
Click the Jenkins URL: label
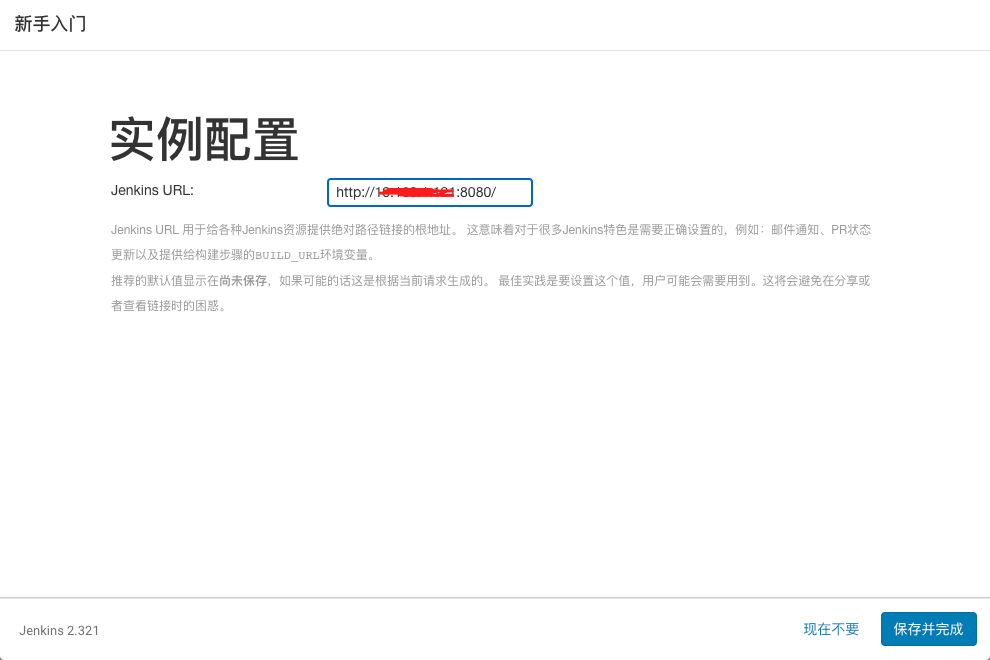(x=152, y=190)
